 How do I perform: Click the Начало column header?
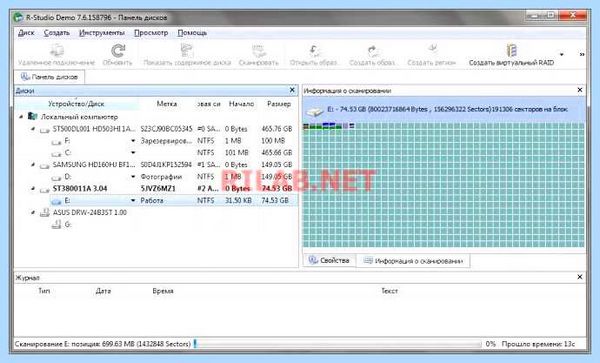[x=241, y=104]
